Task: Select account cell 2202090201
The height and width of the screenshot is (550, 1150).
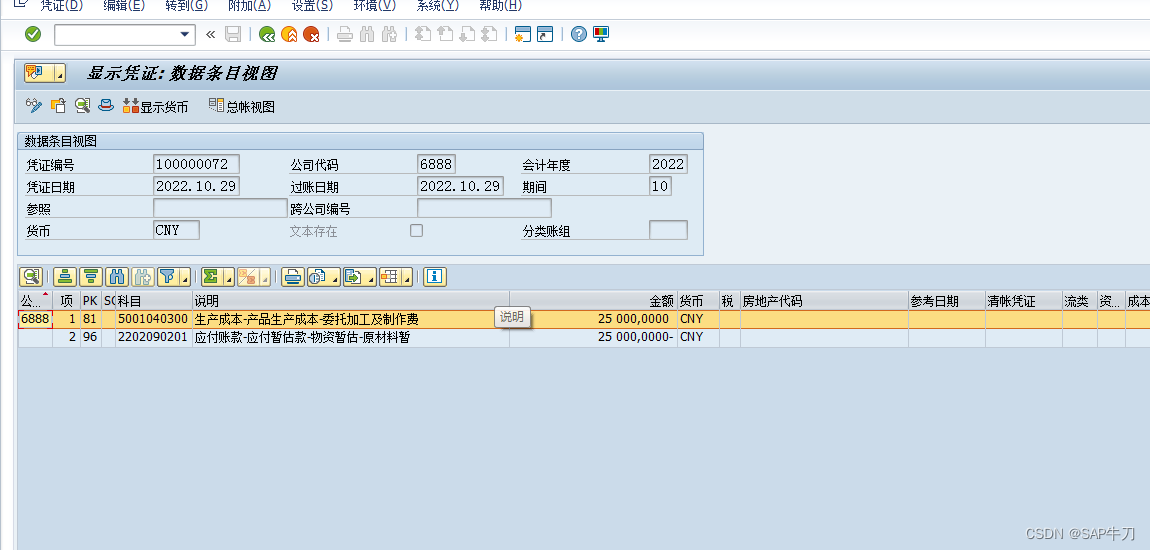Action: [x=153, y=337]
